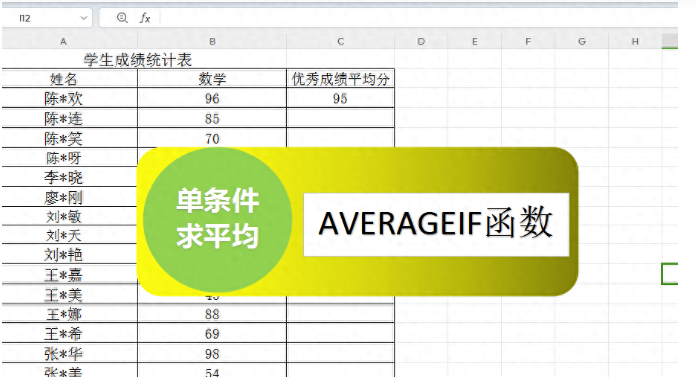Click cell containing average value 95
This screenshot has width=696, height=377.
tap(340, 98)
